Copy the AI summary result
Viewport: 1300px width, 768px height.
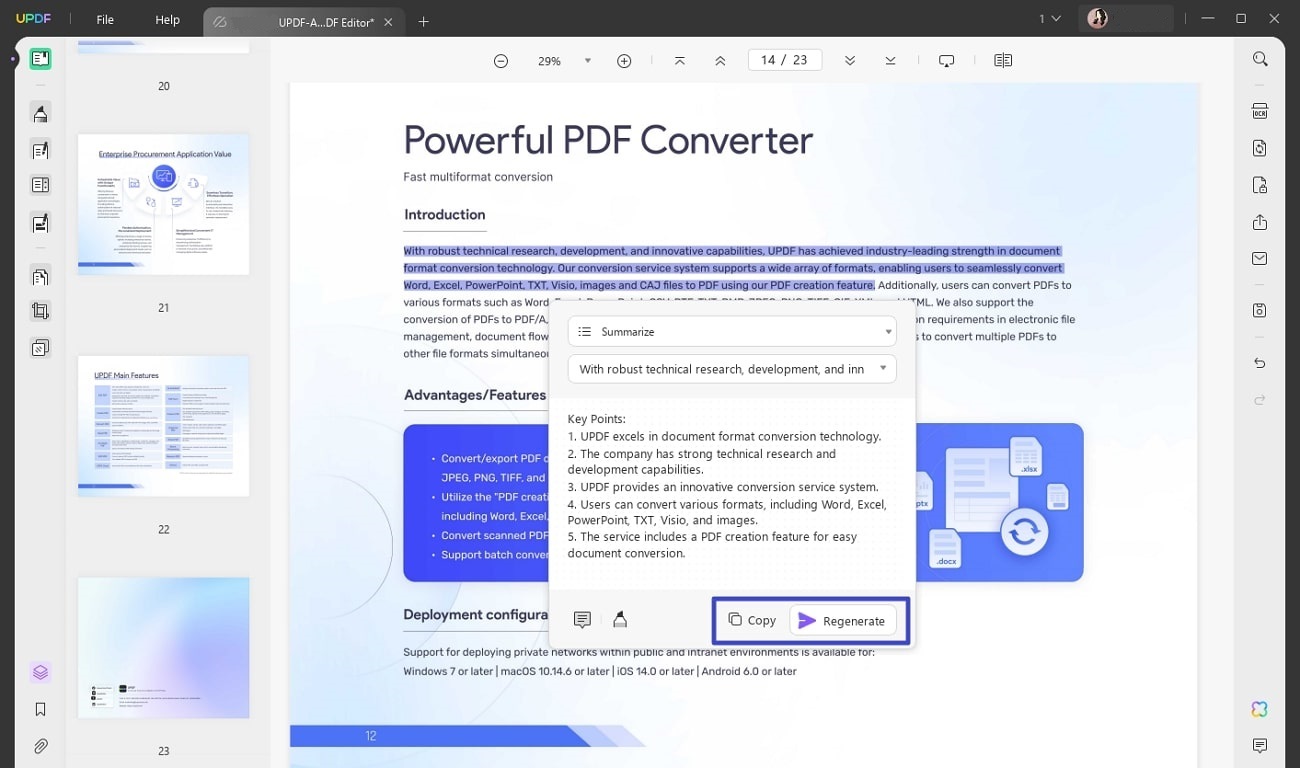click(x=751, y=620)
